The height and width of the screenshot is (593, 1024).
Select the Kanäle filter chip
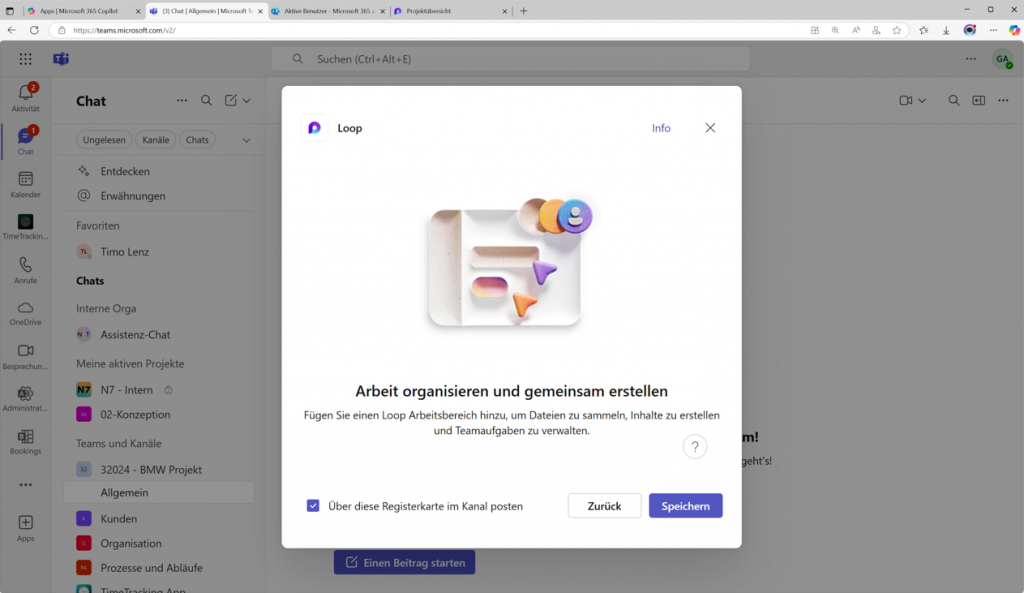pyautogui.click(x=155, y=139)
